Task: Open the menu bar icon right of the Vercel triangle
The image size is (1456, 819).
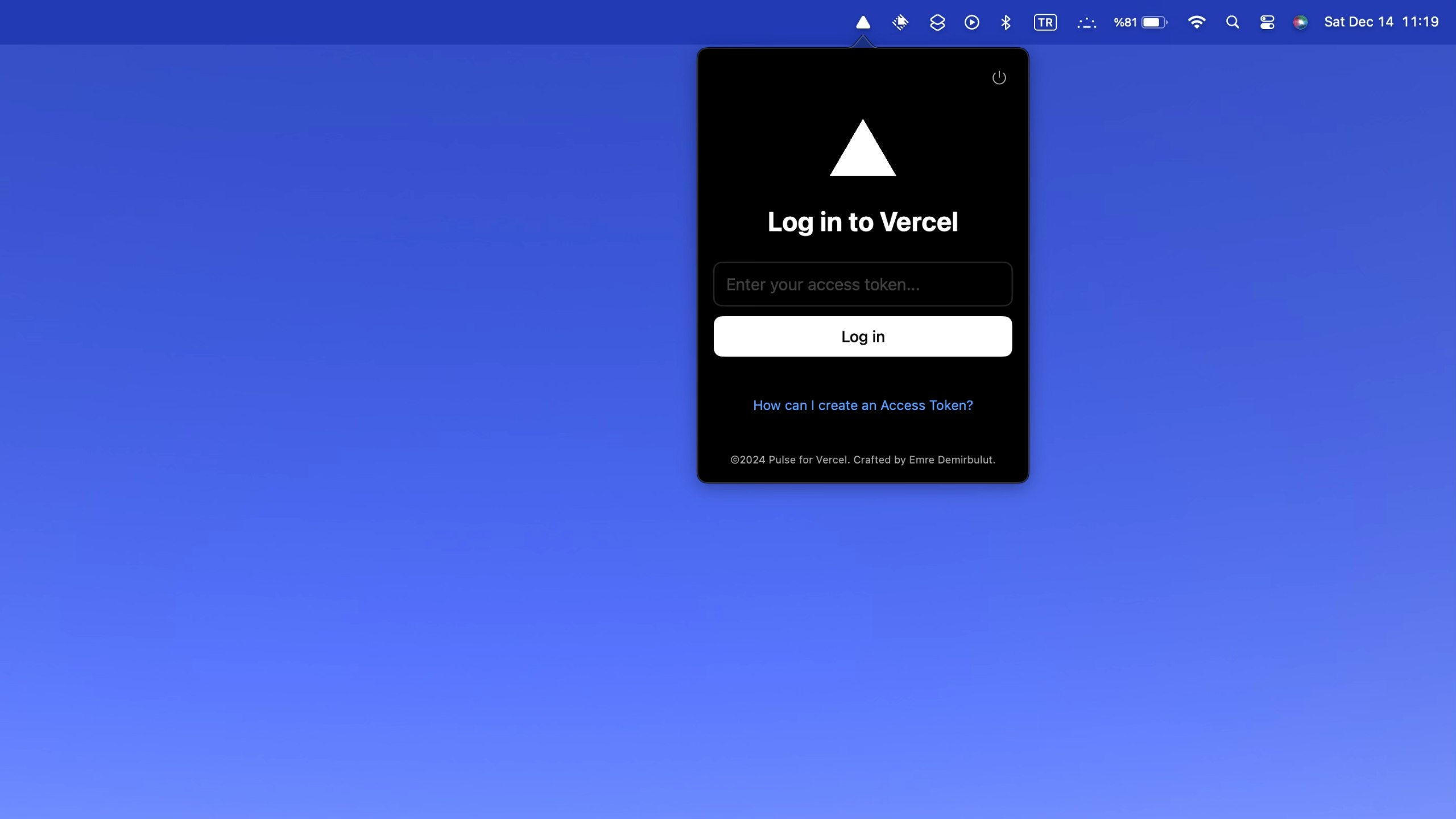Action: pyautogui.click(x=900, y=22)
